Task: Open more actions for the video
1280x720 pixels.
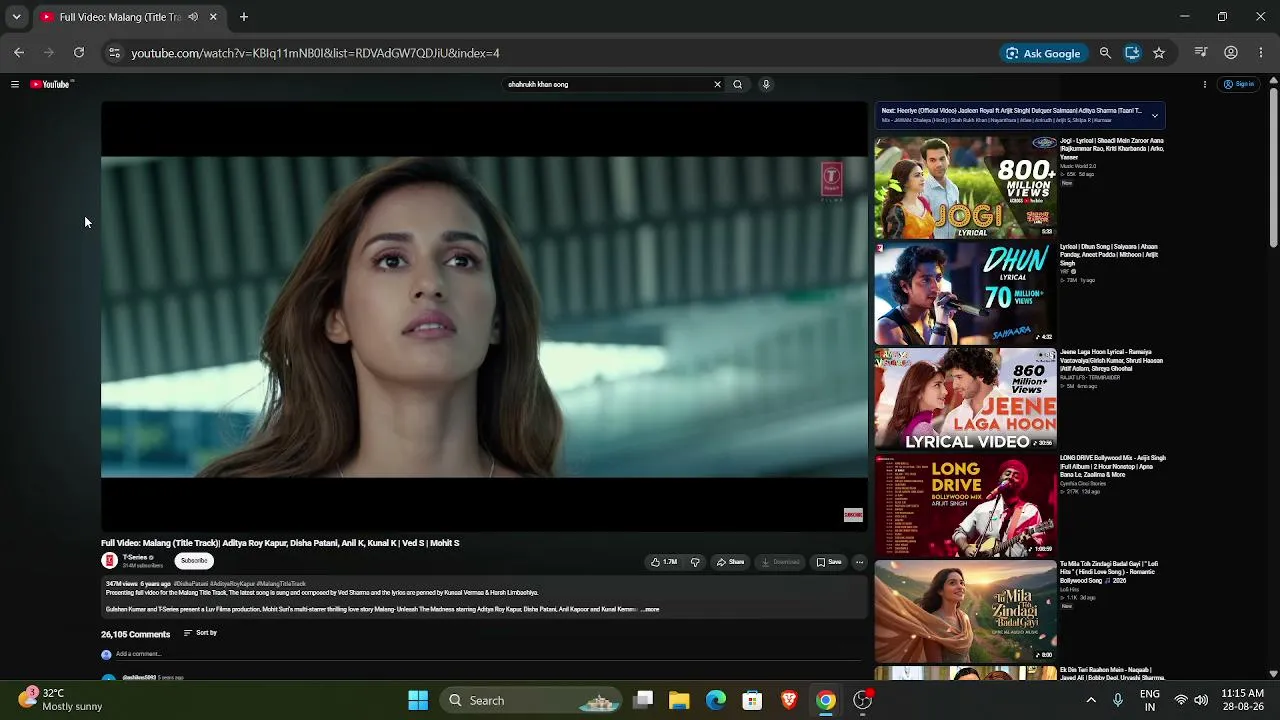Action: tap(859, 562)
